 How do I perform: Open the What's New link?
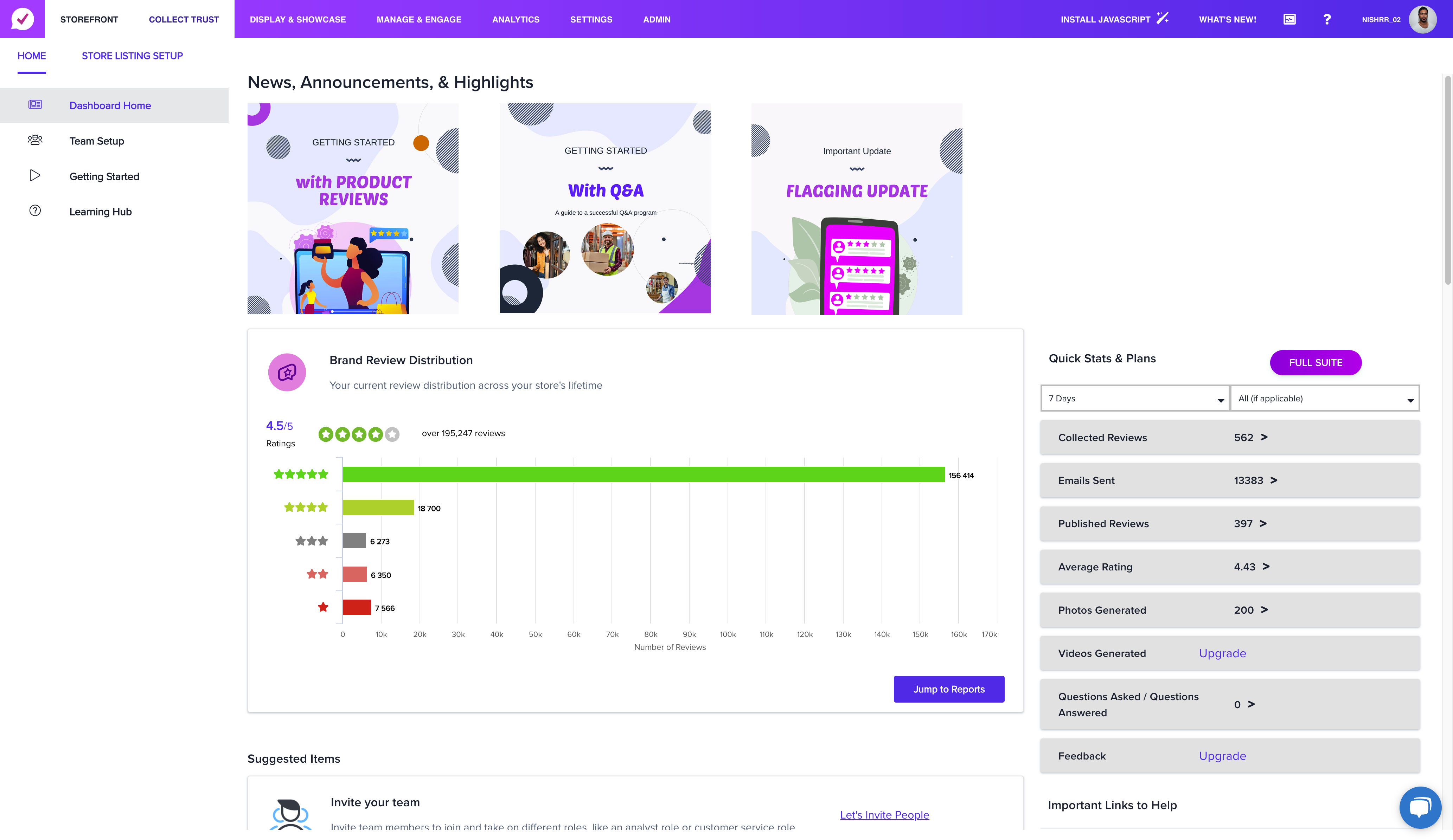click(x=1228, y=19)
